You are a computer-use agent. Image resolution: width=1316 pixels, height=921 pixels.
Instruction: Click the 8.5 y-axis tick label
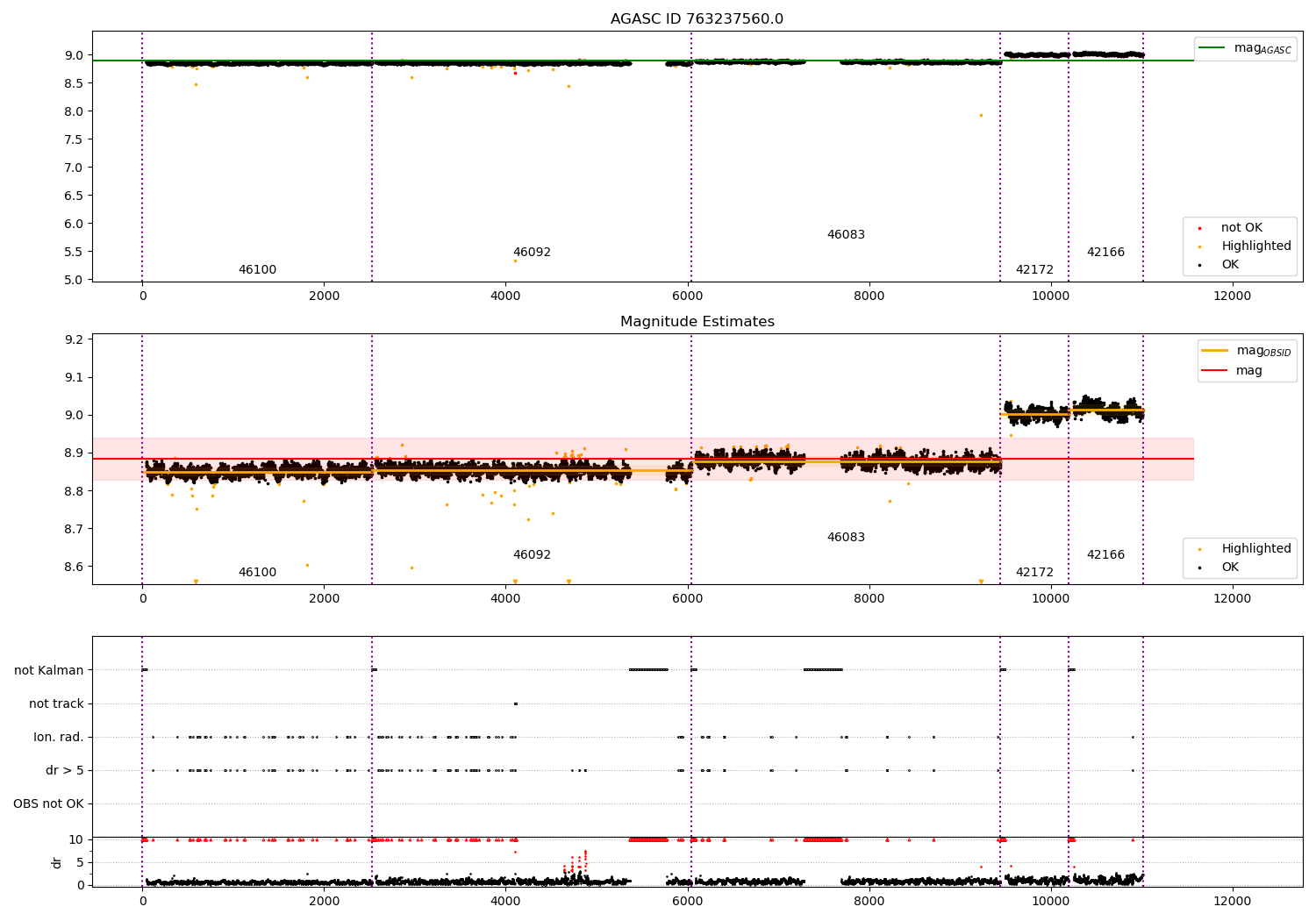pos(75,83)
